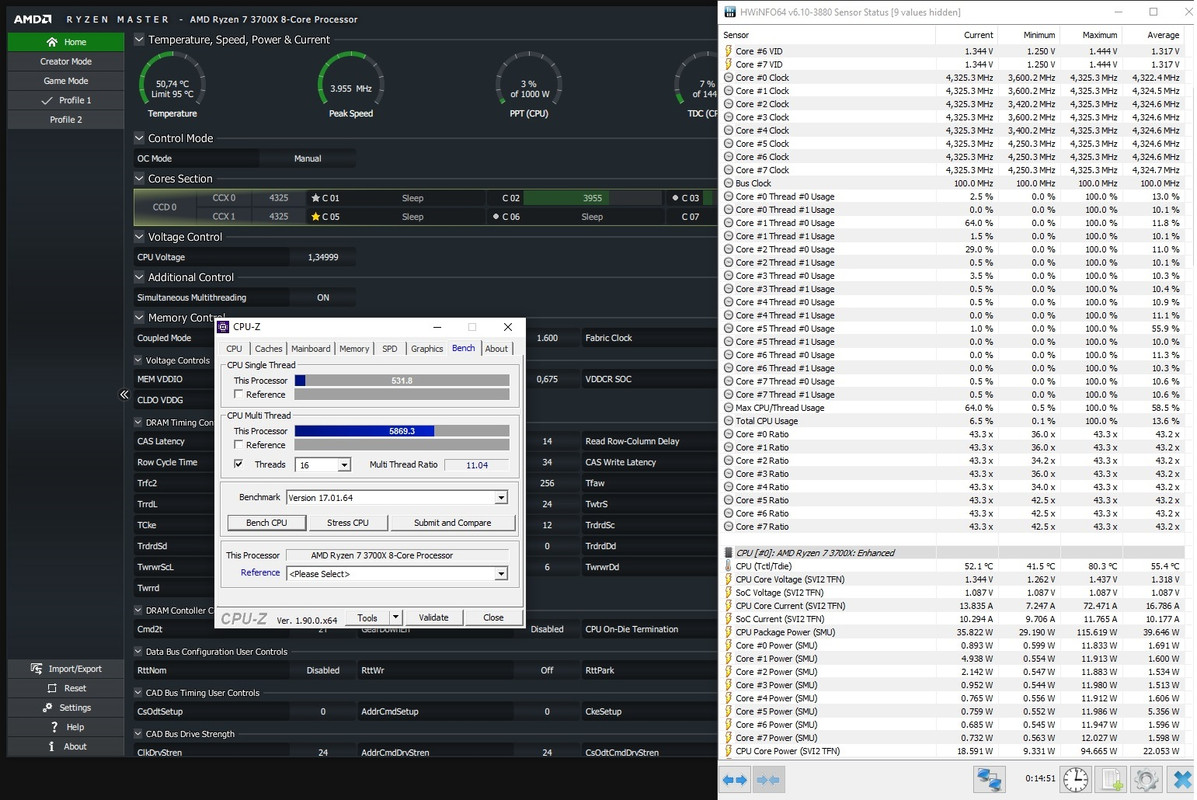1197x800 pixels.
Task: Click the Bench CPU button
Action: tap(266, 523)
